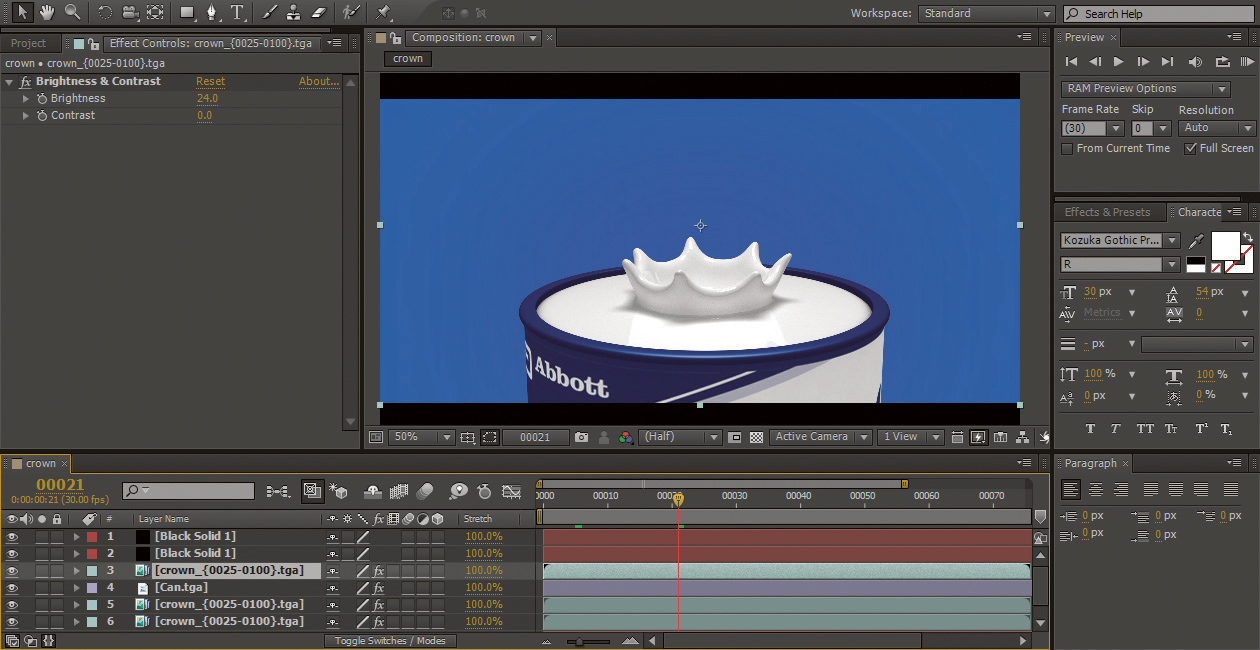Select the Rotation tool
The width and height of the screenshot is (1260, 650).
pyautogui.click(x=105, y=12)
